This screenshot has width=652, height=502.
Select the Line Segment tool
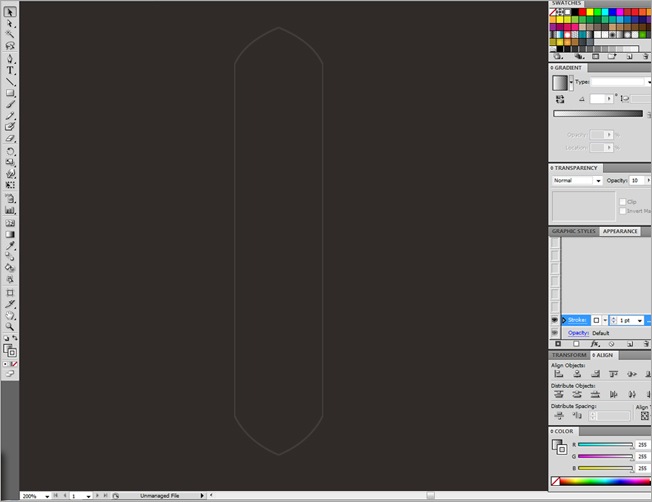[10, 82]
